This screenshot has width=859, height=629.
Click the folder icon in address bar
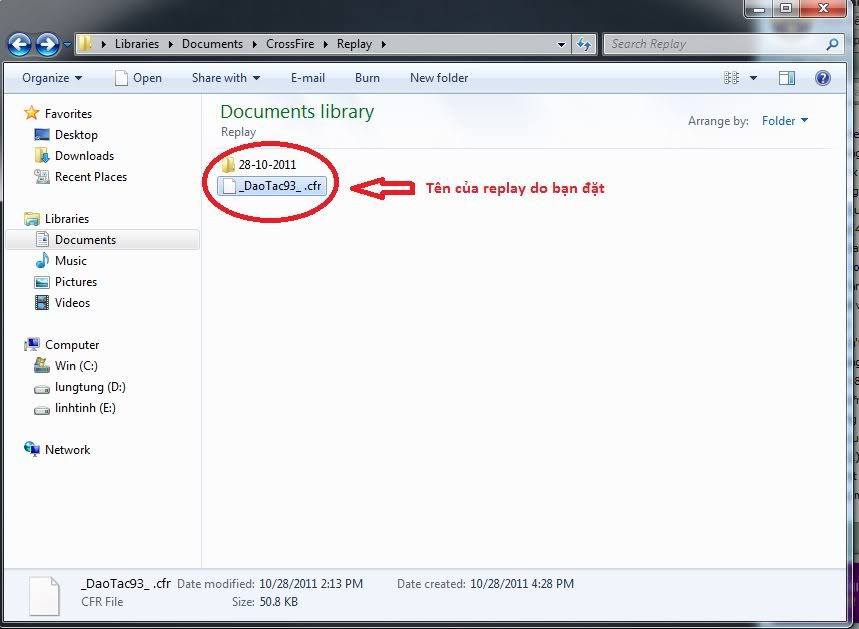(x=85, y=44)
